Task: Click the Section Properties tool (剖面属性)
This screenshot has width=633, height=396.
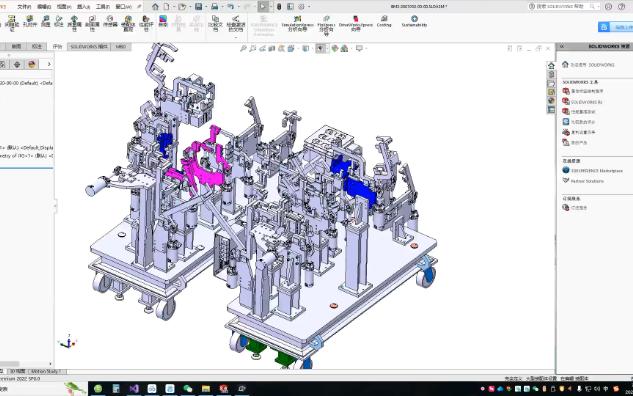Action: 92,23
